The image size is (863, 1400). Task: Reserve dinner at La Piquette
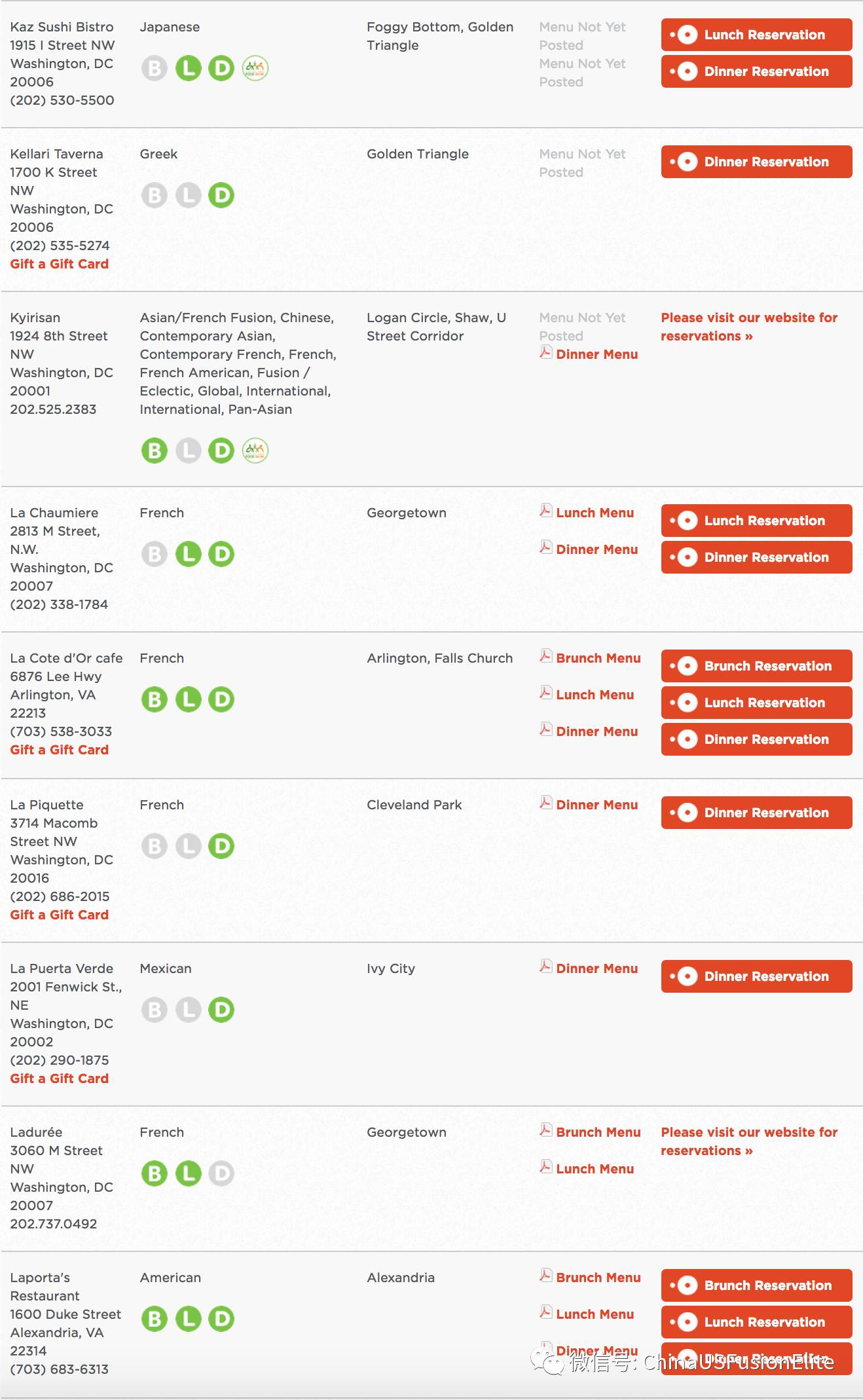tap(756, 813)
